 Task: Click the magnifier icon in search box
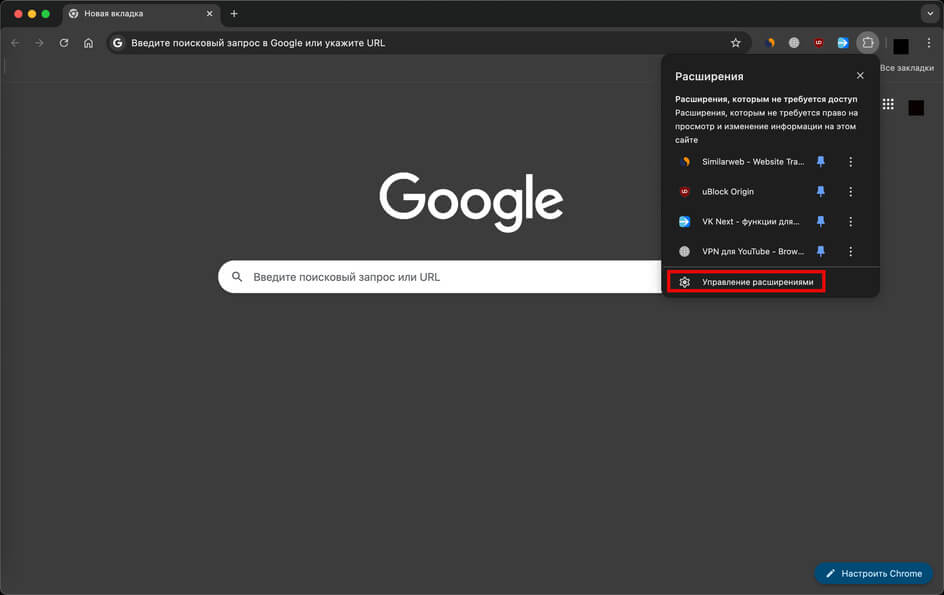coord(237,277)
